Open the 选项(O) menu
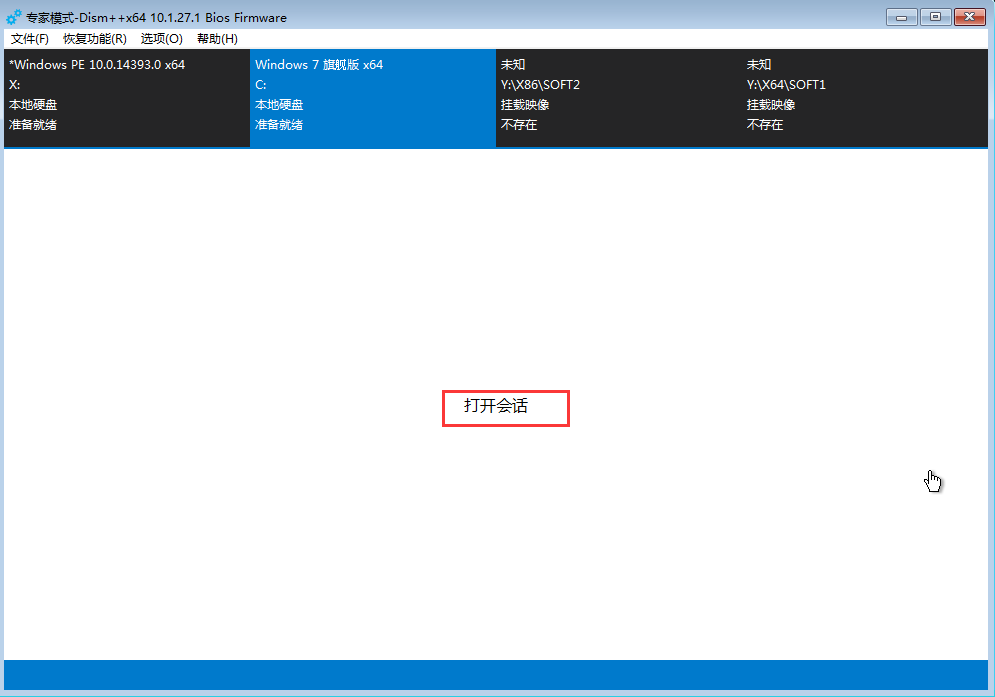Viewport: 995px width, 697px height. pyautogui.click(x=161, y=39)
